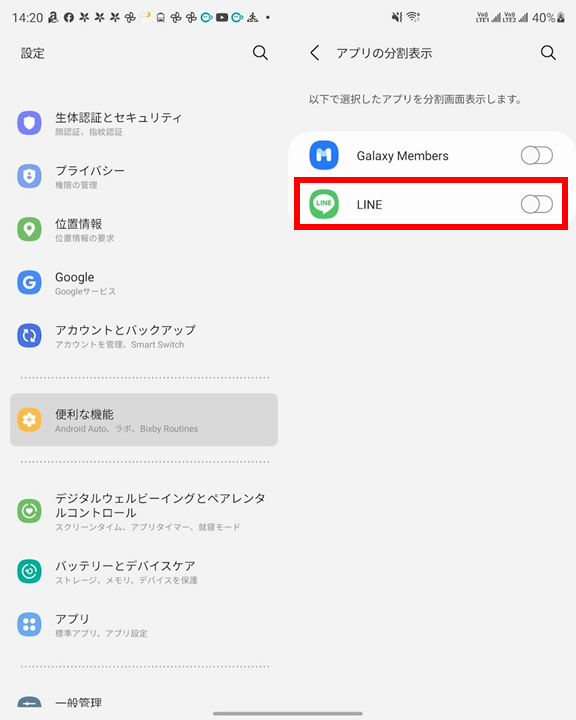The height and width of the screenshot is (720, 576).
Task: Tap the navigation handle bar at screen bottom
Action: click(288, 714)
